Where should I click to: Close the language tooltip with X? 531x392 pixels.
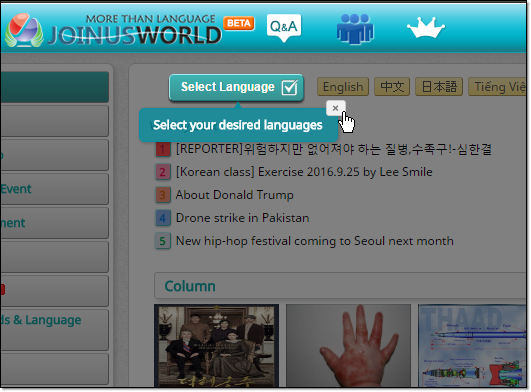coord(336,108)
